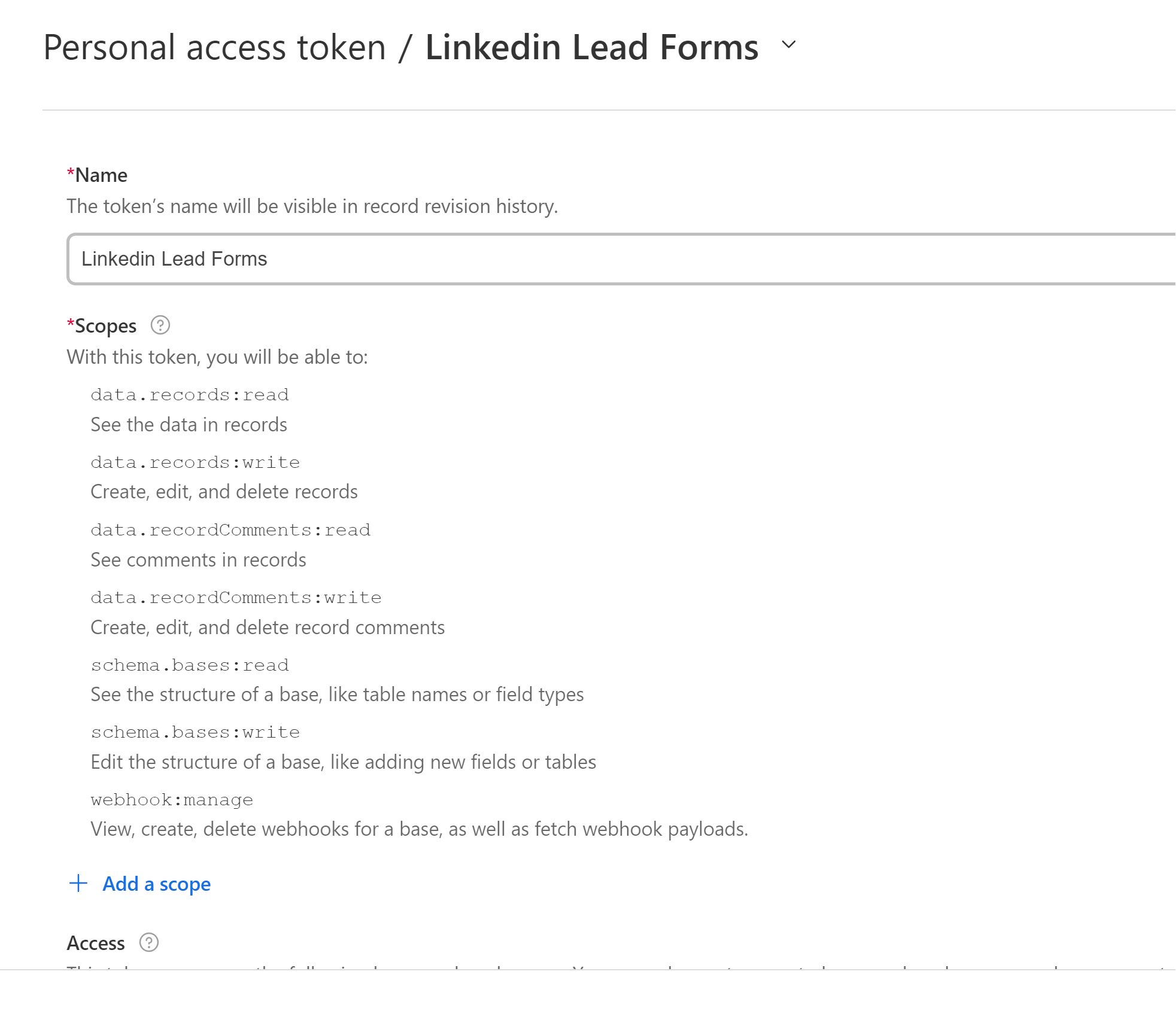Click the webhook payloads description text
The width and height of the screenshot is (1176, 1014).
pos(420,829)
